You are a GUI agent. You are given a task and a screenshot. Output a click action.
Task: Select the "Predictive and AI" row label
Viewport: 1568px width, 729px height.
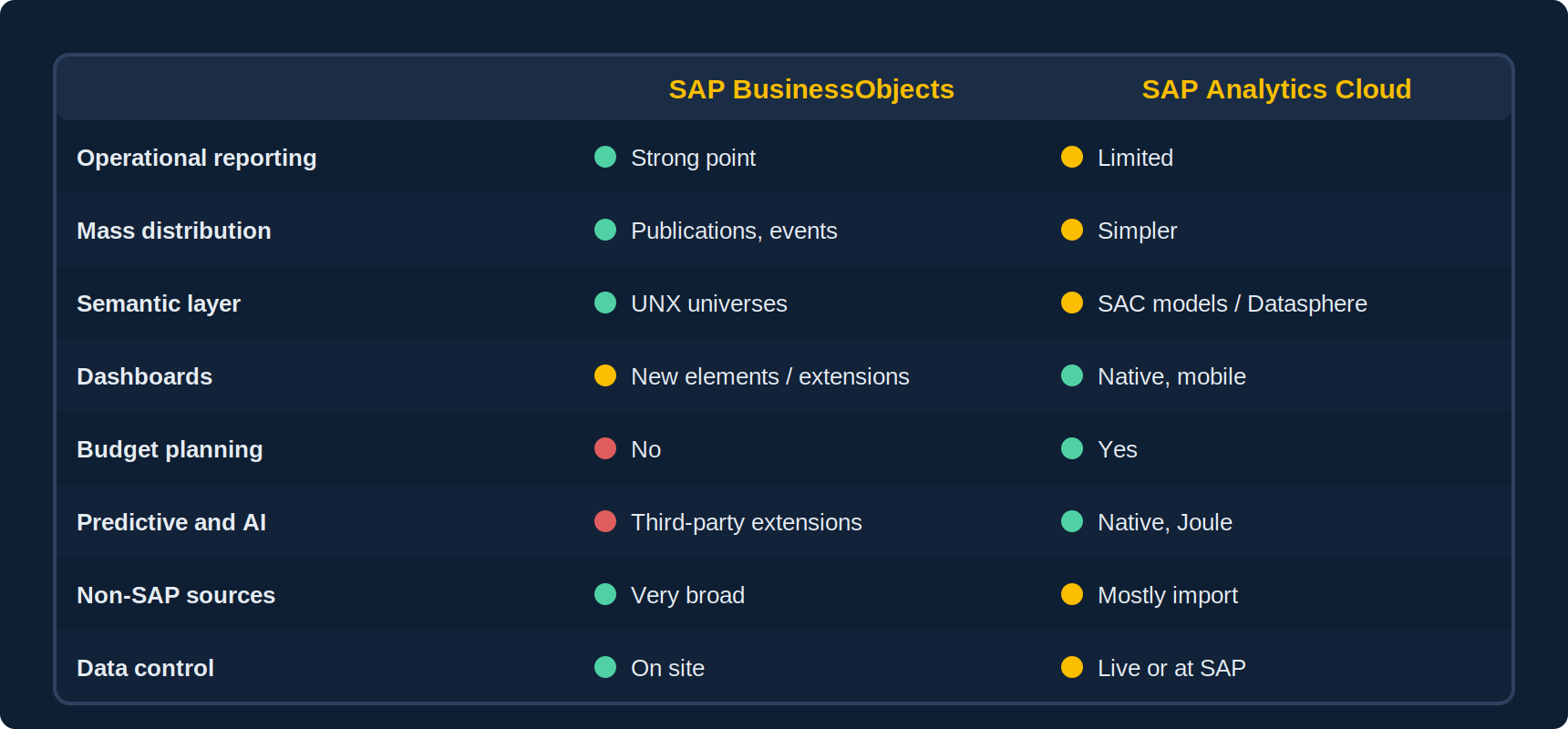tap(171, 522)
